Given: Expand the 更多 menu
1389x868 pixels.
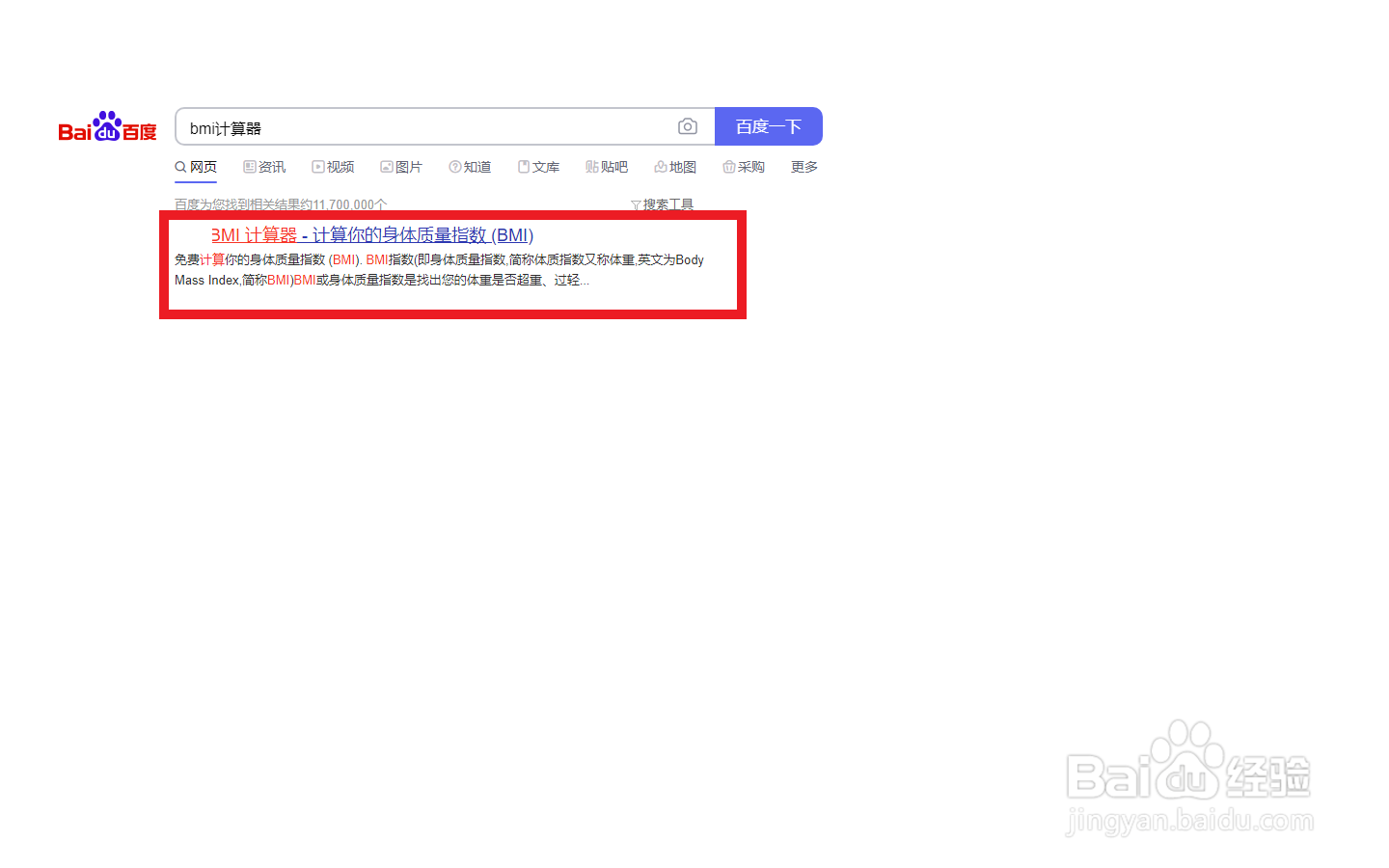Looking at the screenshot, I should tap(804, 167).
